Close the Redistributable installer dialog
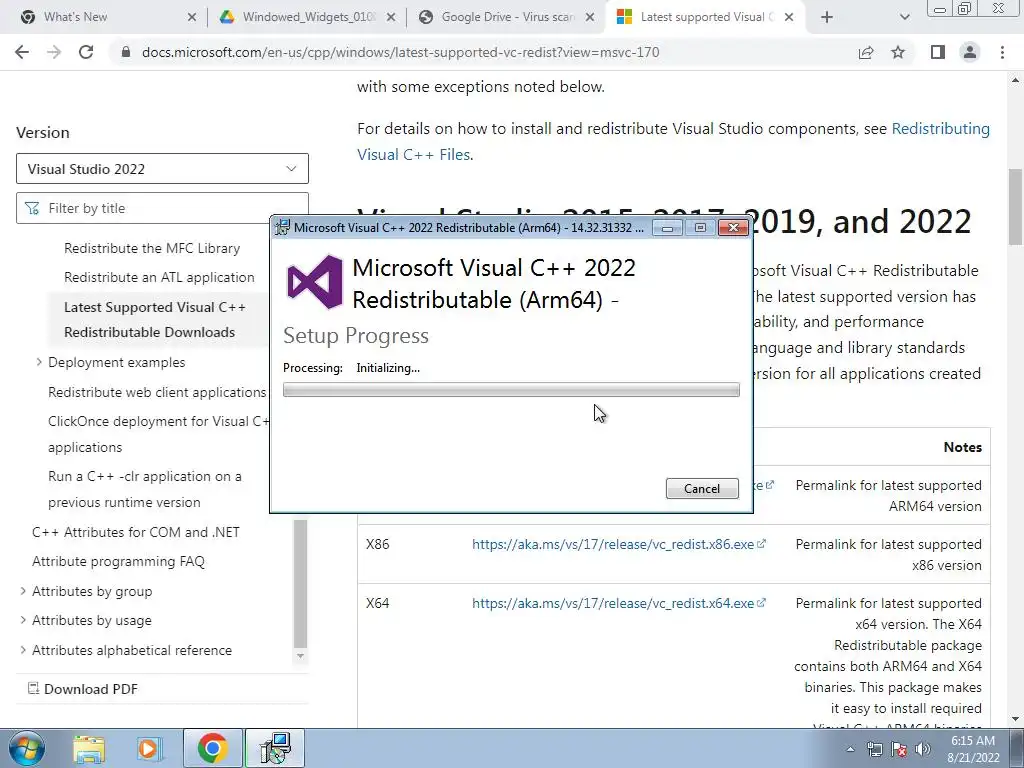Screen dimensions: 1024x768 click(733, 227)
